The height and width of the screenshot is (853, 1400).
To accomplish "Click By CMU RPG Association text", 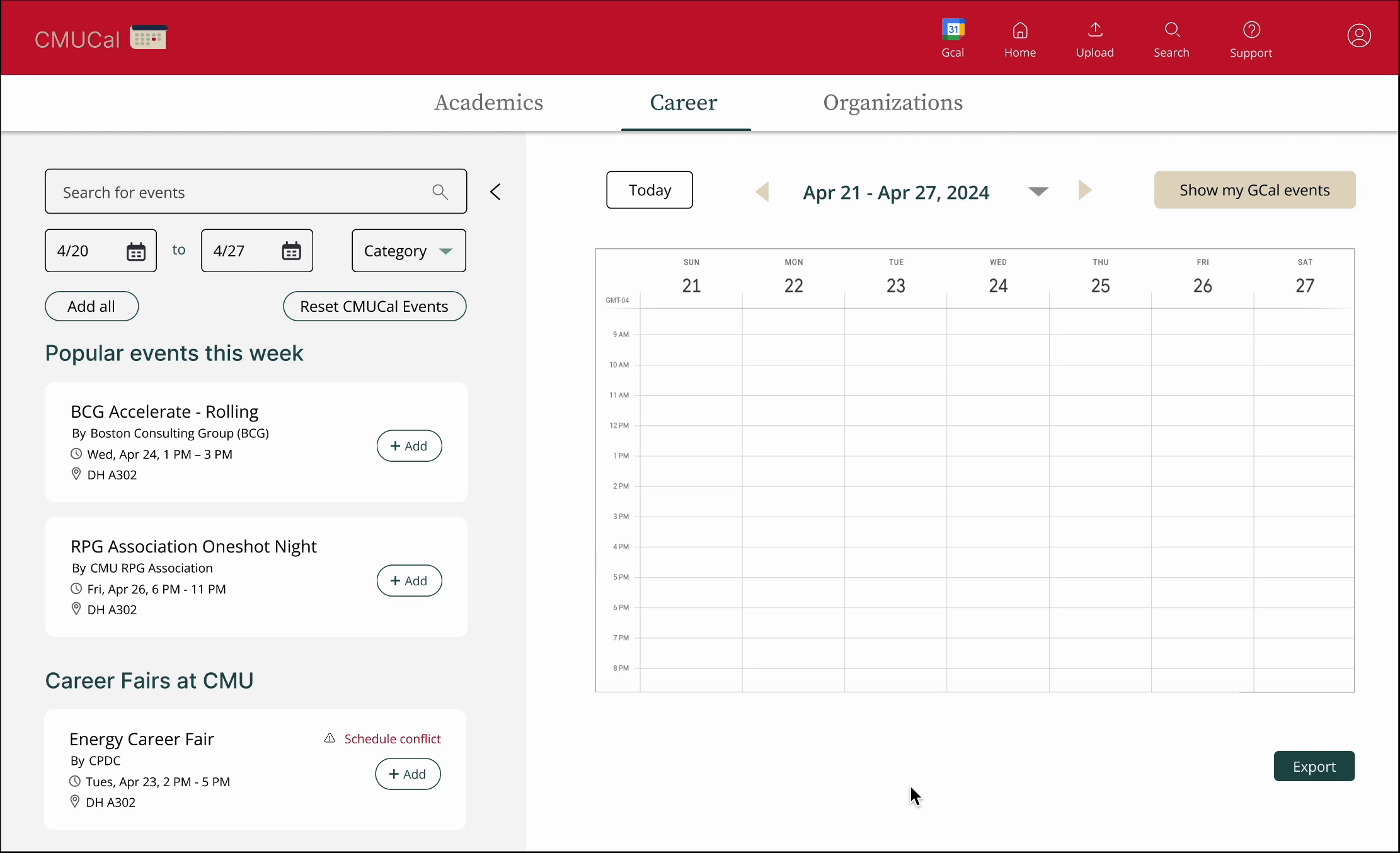I will point(142,568).
